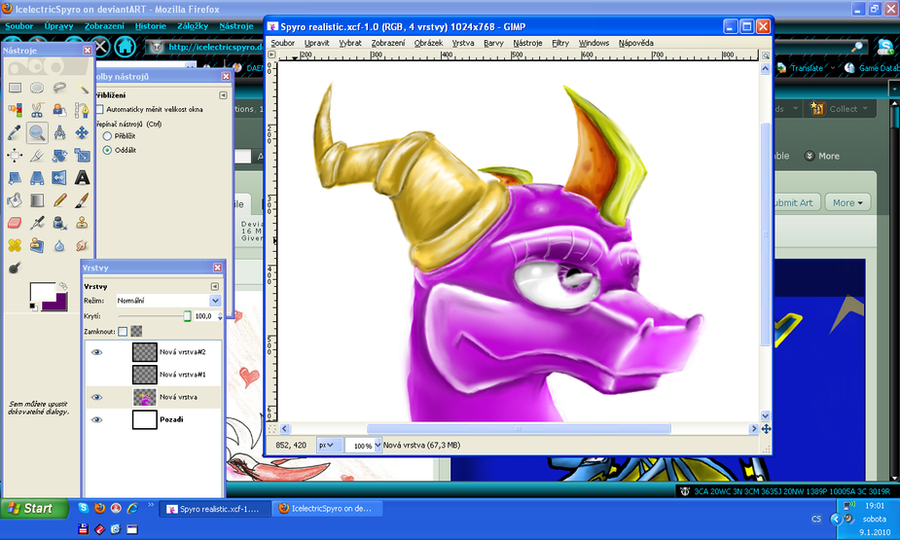Select the Select by Color tool
The image size is (900, 540).
coord(15,110)
